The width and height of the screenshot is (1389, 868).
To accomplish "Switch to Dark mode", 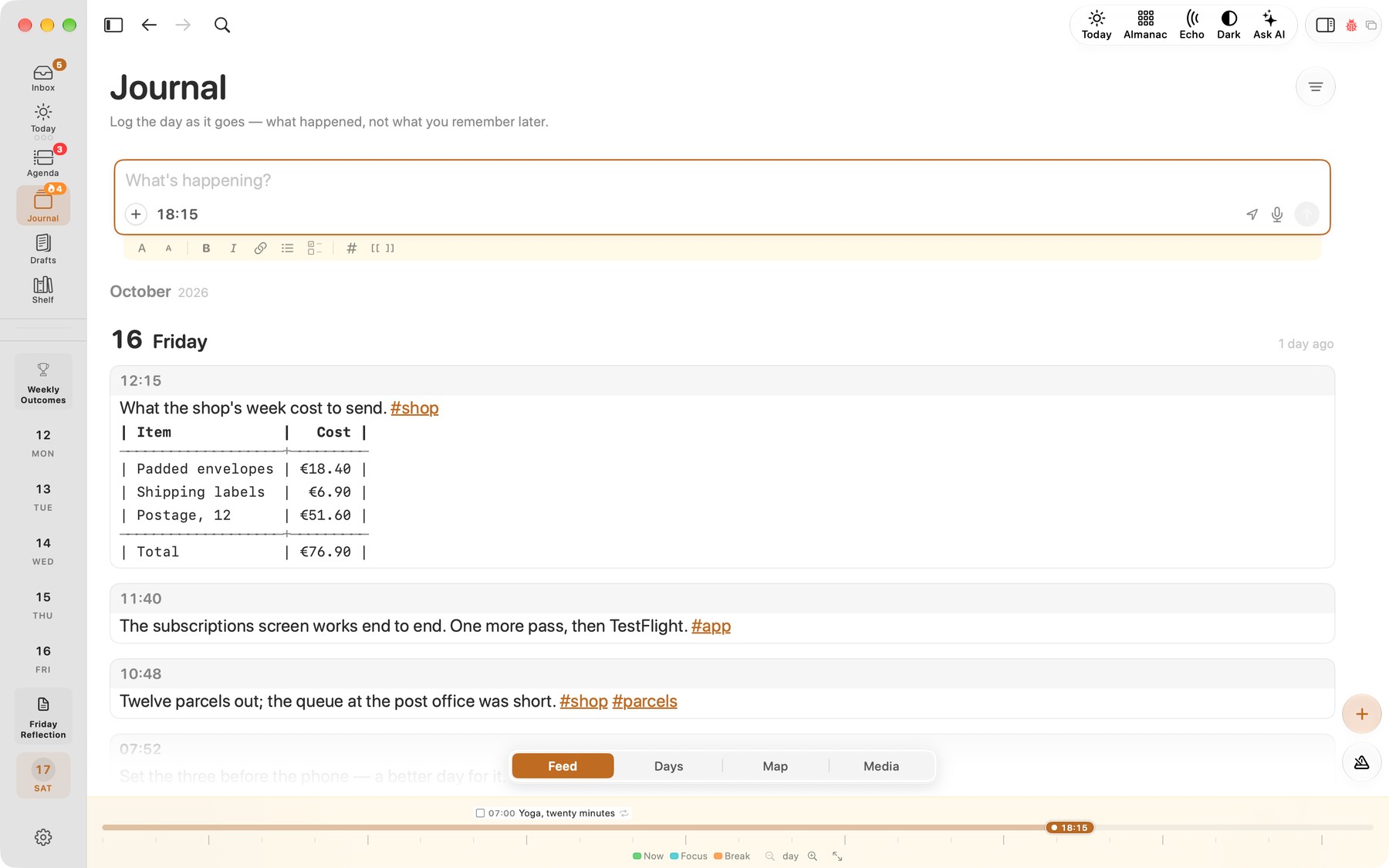I will point(1228,25).
